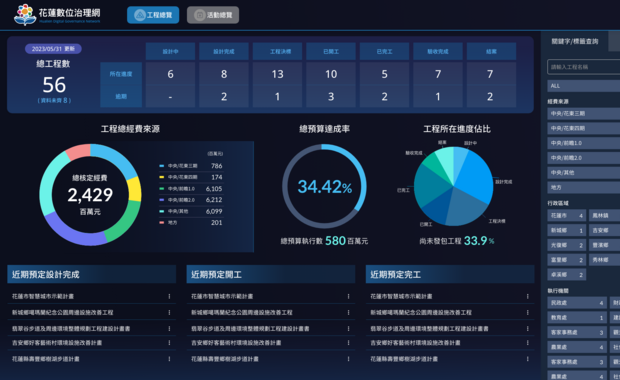
Task: Open the 關鍵字/標籤查詢 search tab
Action: [575, 41]
